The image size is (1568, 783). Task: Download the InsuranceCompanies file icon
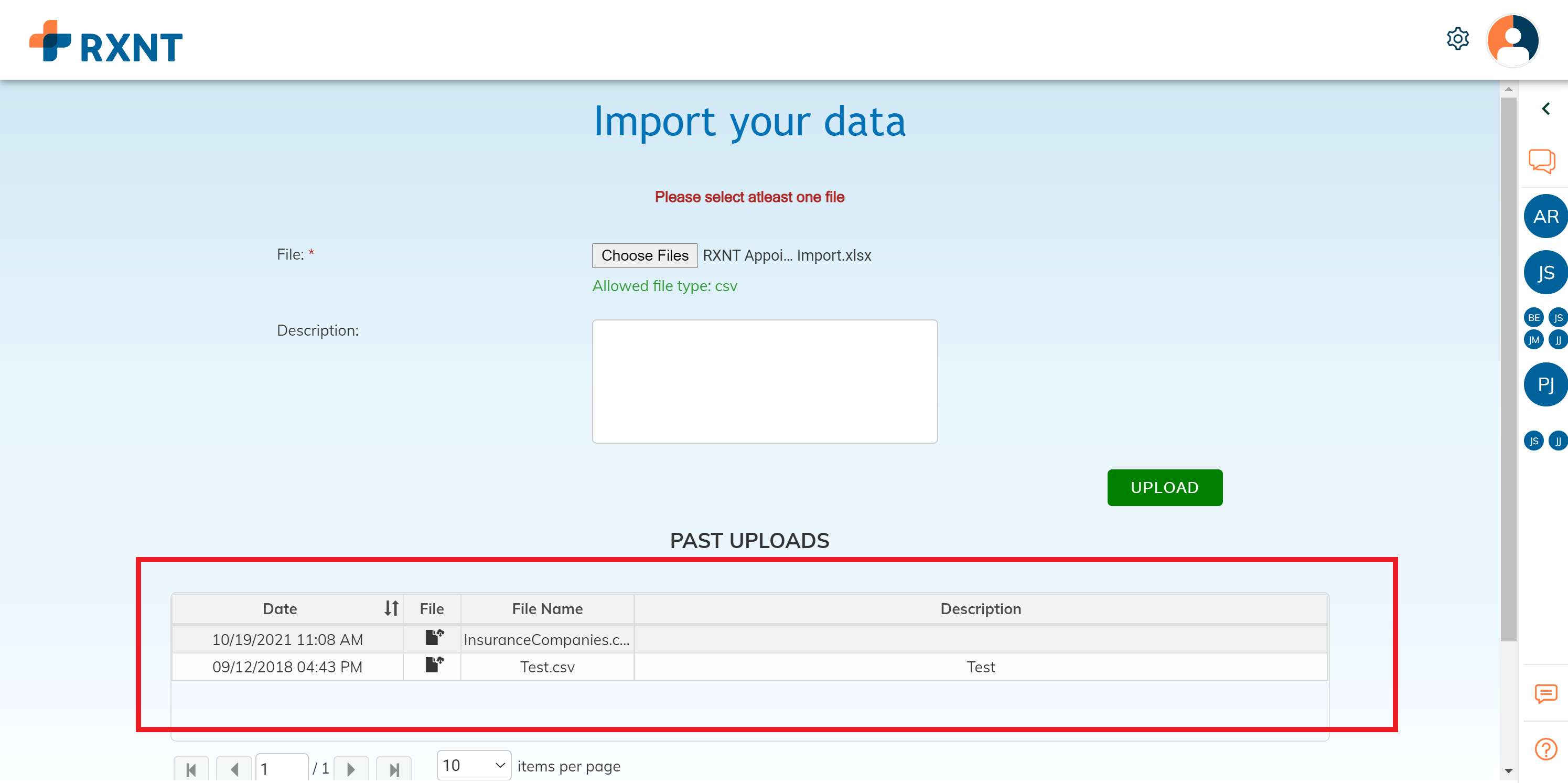434,638
